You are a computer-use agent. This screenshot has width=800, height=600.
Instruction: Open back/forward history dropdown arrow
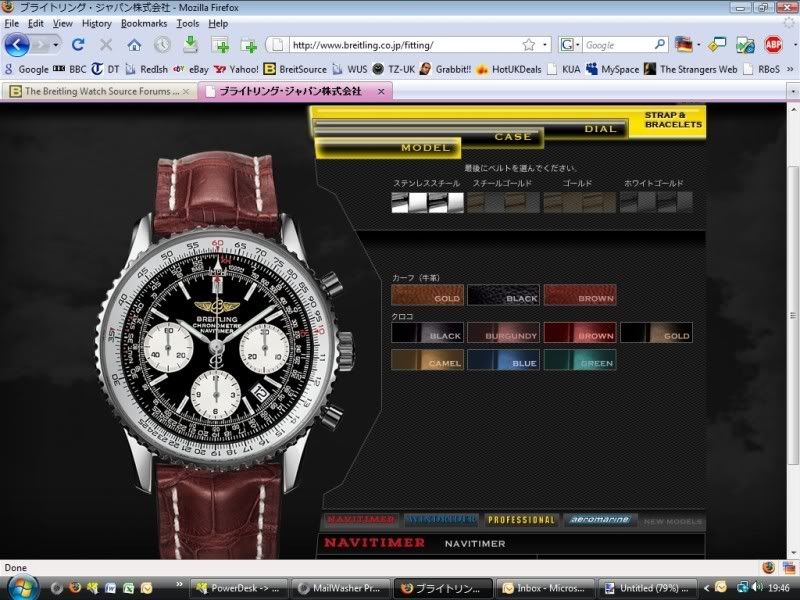click(x=56, y=45)
